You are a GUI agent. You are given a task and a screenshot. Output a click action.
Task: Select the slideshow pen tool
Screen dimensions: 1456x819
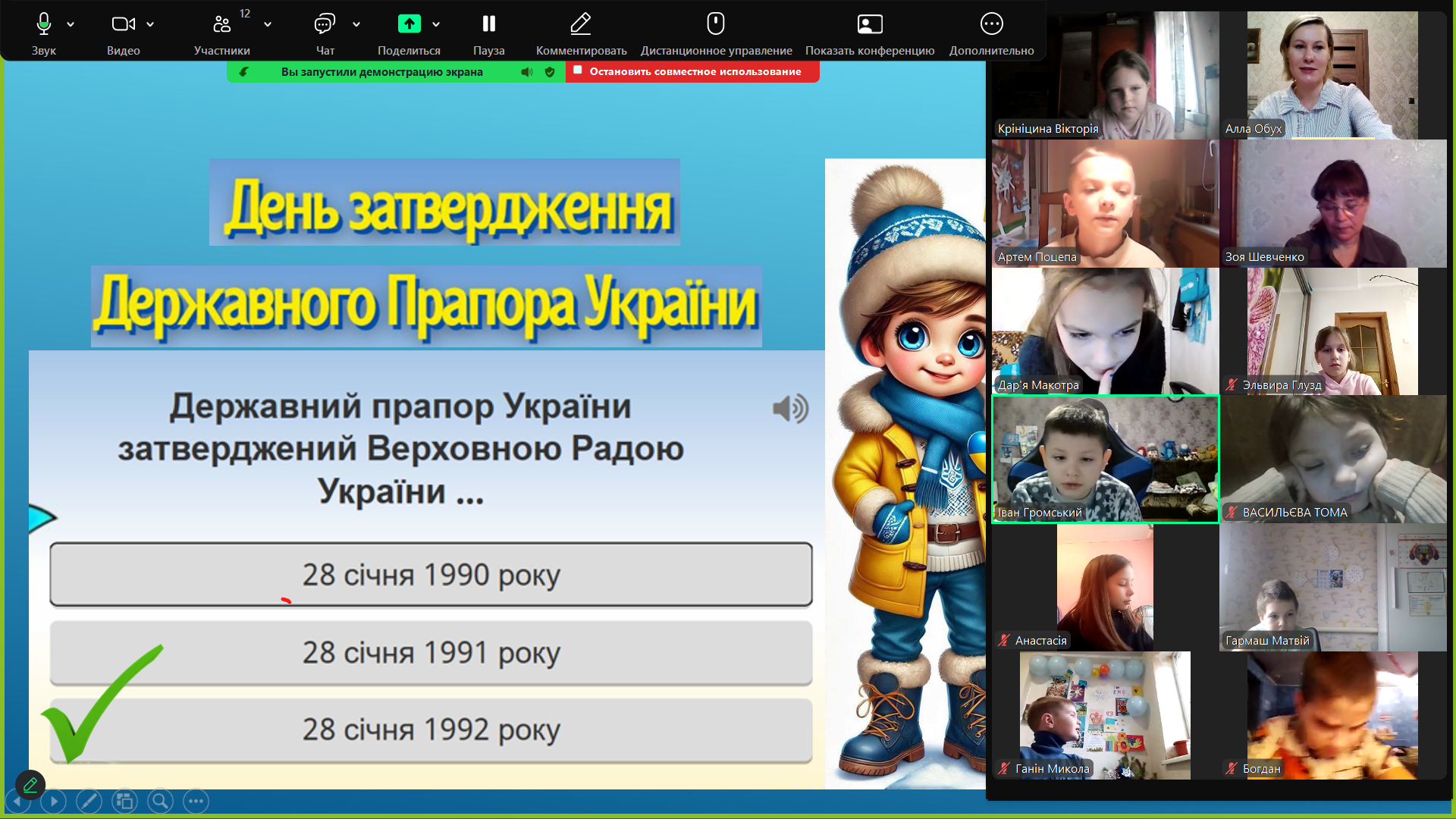[x=89, y=801]
